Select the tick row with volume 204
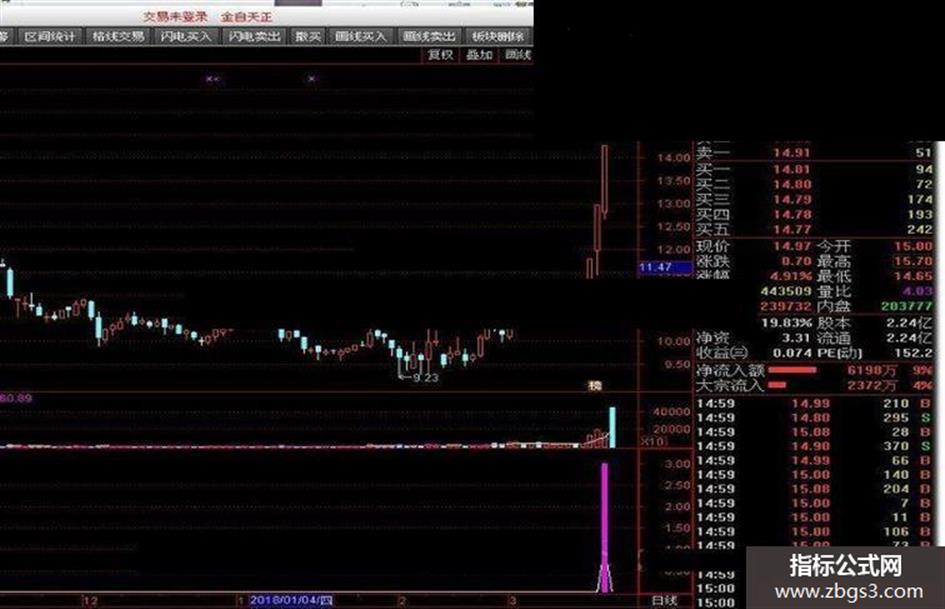This screenshot has width=945, height=609. (814, 489)
